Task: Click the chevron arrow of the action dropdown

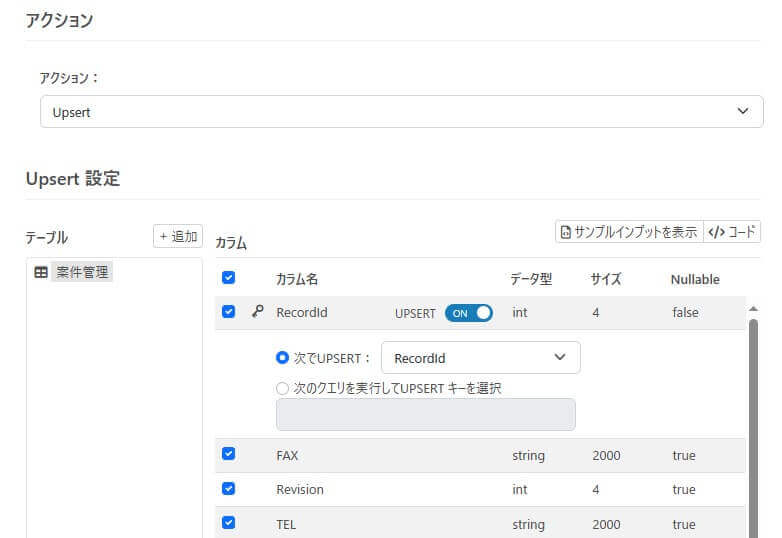Action: coord(743,111)
